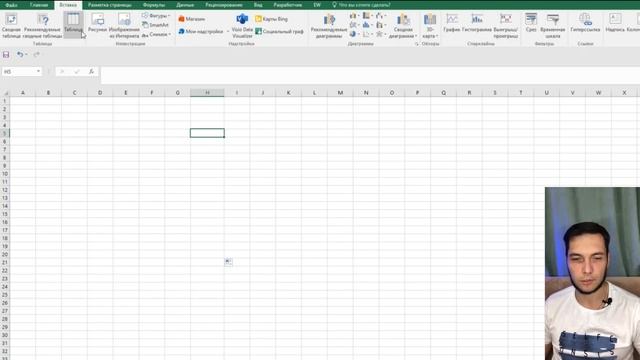Viewport: 640px width, 360px height.
Task: Redo with the quick access arrow
Action: click(x=36, y=54)
